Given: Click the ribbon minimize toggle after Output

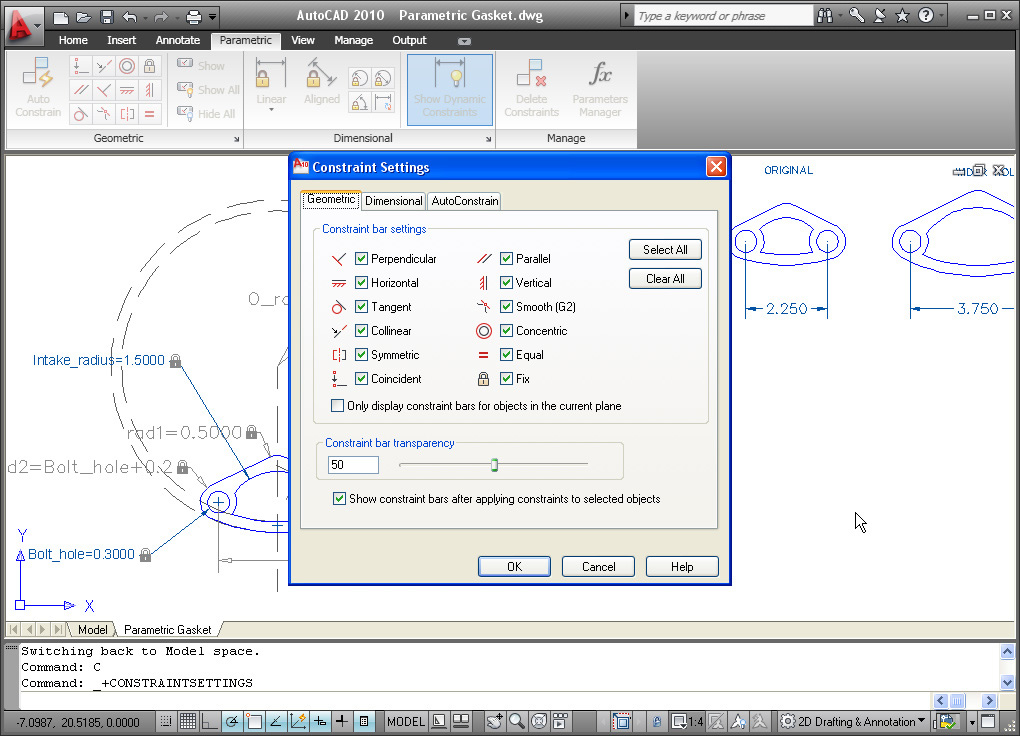Looking at the screenshot, I should tap(464, 41).
